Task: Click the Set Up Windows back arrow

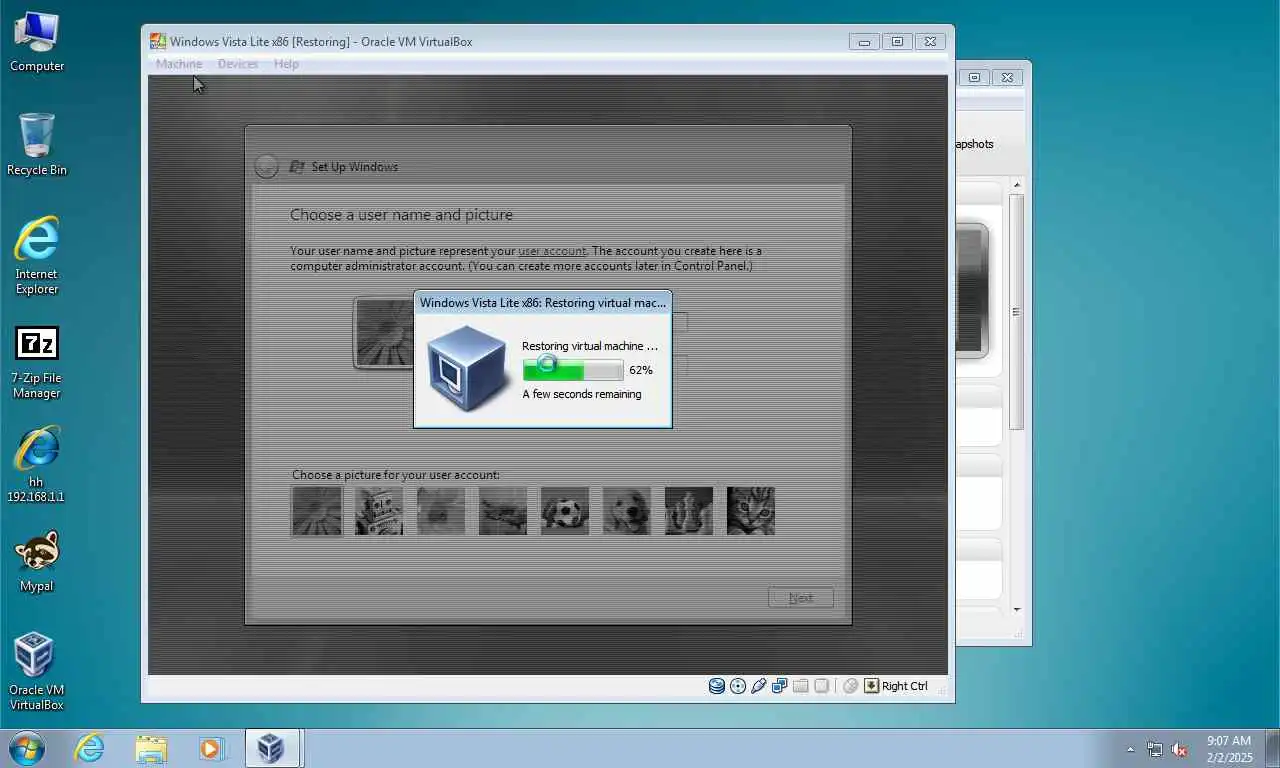Action: click(266, 167)
